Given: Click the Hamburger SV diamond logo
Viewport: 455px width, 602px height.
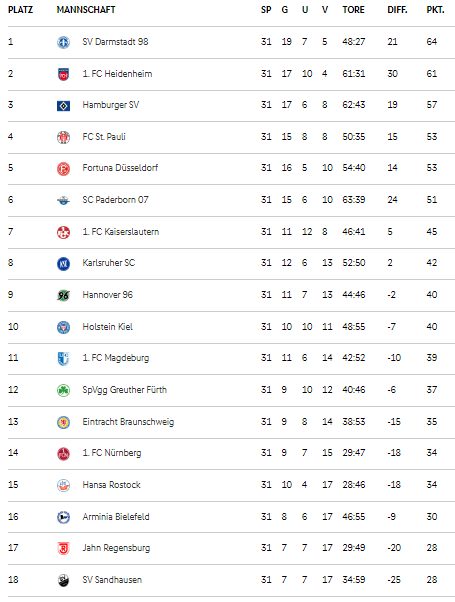Looking at the screenshot, I should (63, 105).
